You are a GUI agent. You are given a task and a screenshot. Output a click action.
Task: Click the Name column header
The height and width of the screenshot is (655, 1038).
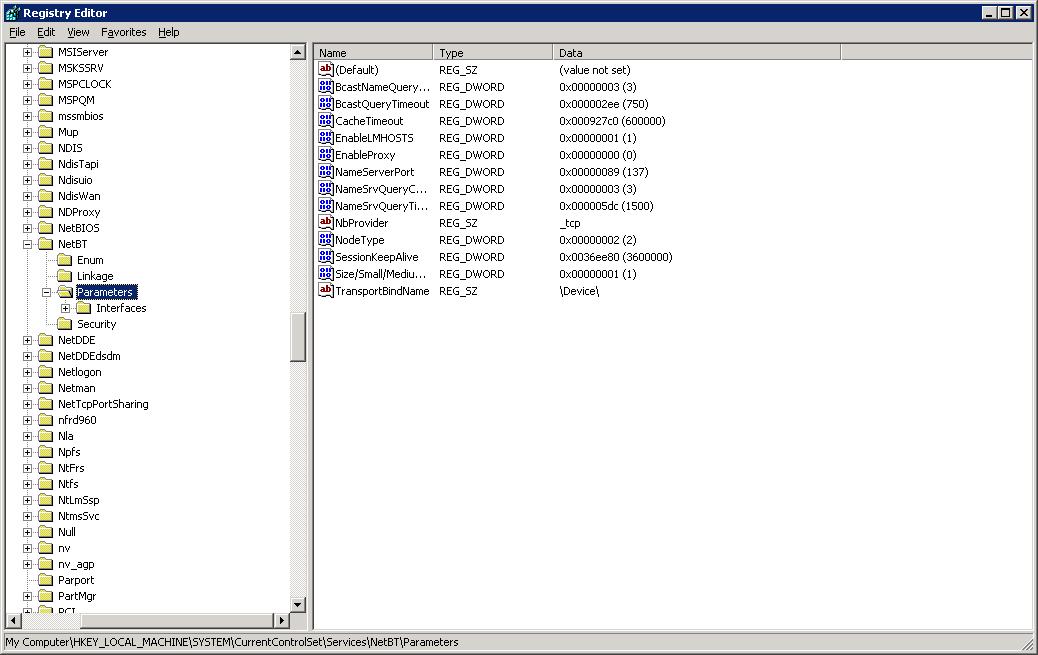coord(370,52)
